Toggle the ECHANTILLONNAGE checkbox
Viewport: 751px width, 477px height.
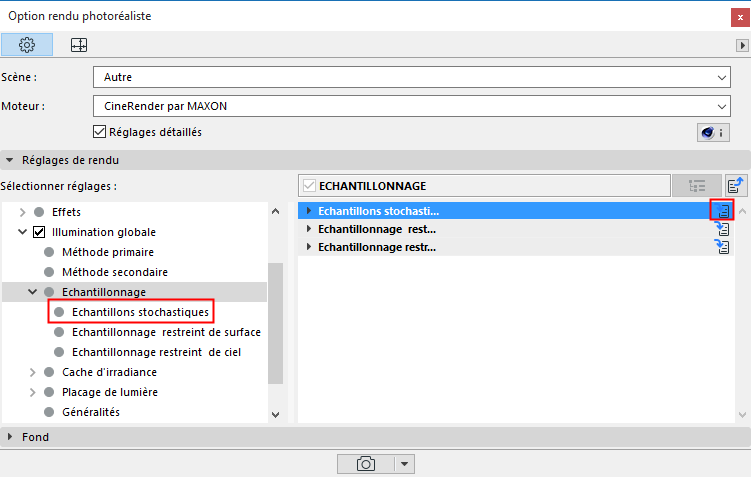coord(309,186)
